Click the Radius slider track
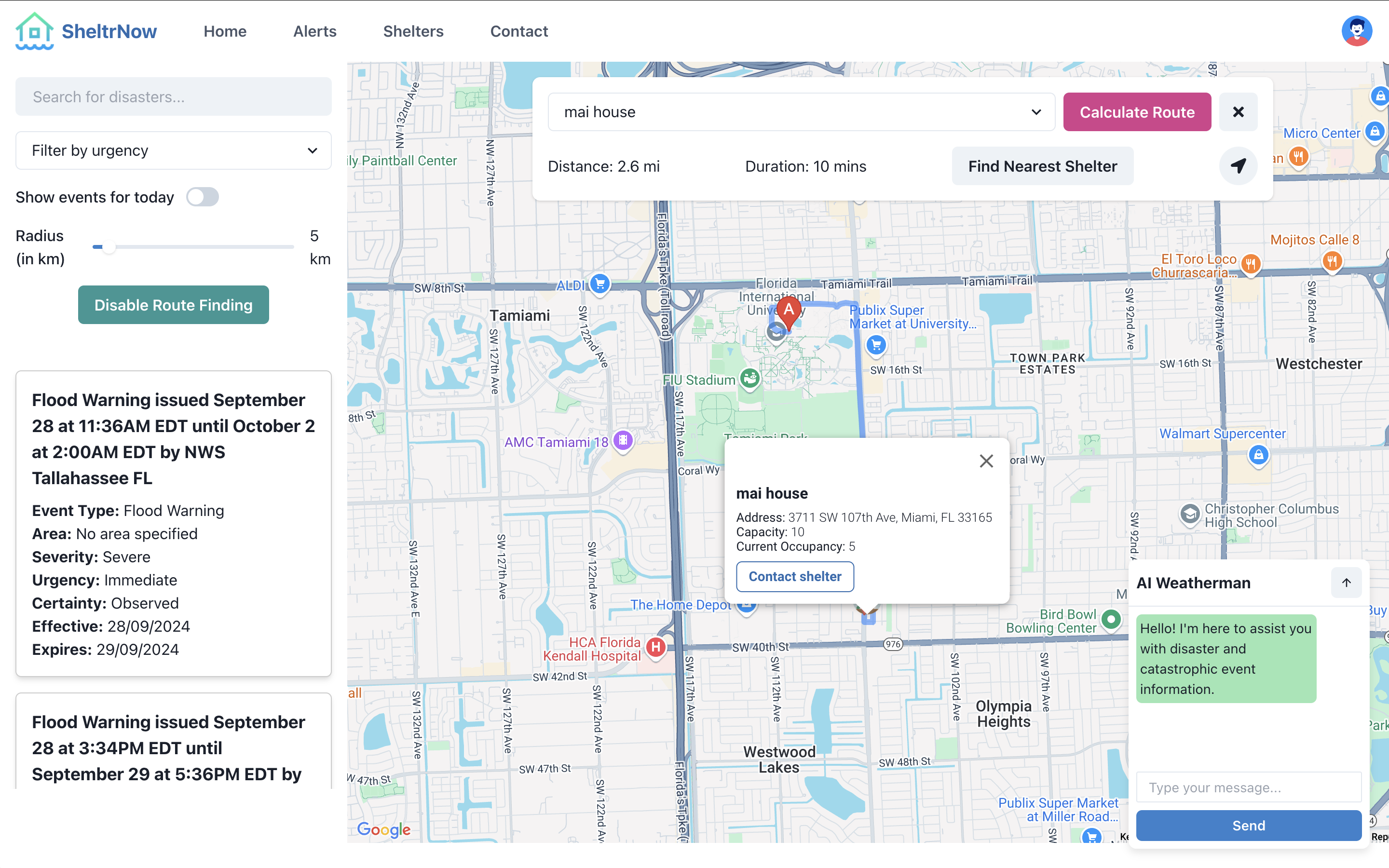Image resolution: width=1389 pixels, height=868 pixels. (193, 247)
